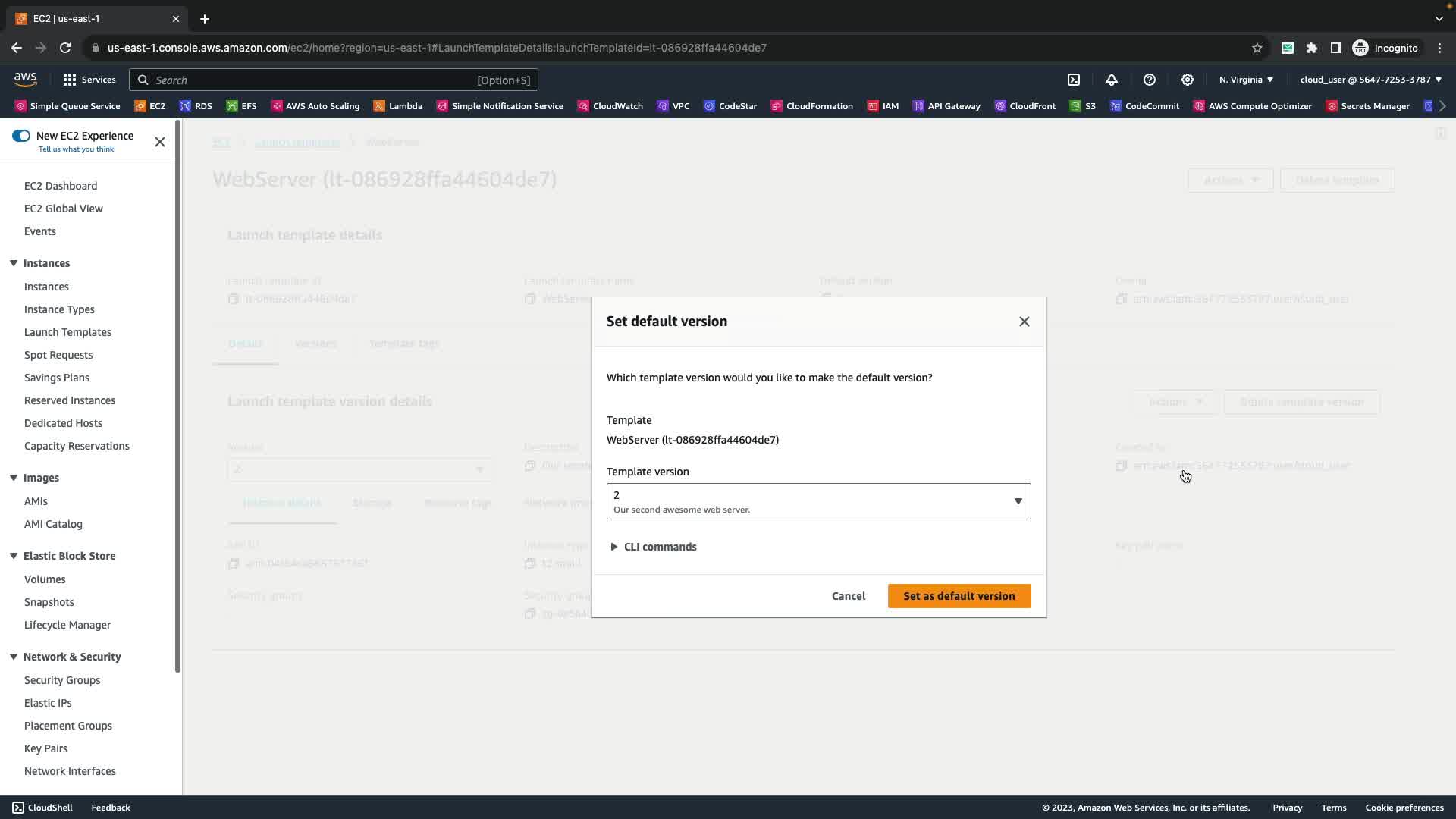1456x819 pixels.
Task: Click the Services grid icon
Action: tap(70, 80)
